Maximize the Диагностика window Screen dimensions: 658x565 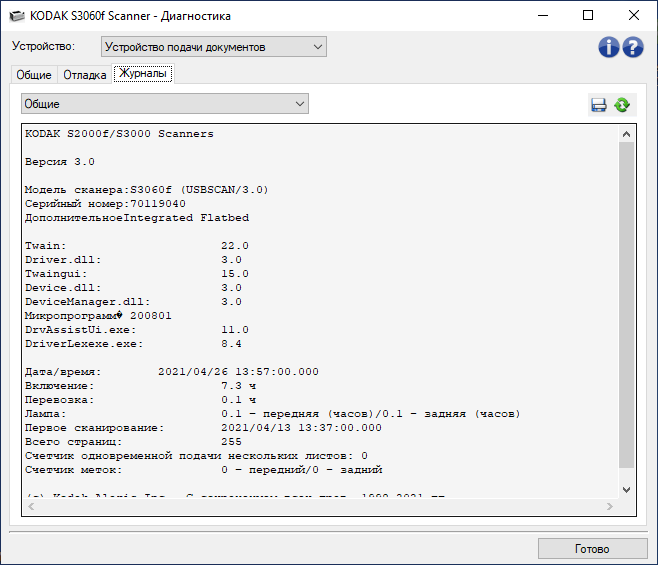point(588,16)
